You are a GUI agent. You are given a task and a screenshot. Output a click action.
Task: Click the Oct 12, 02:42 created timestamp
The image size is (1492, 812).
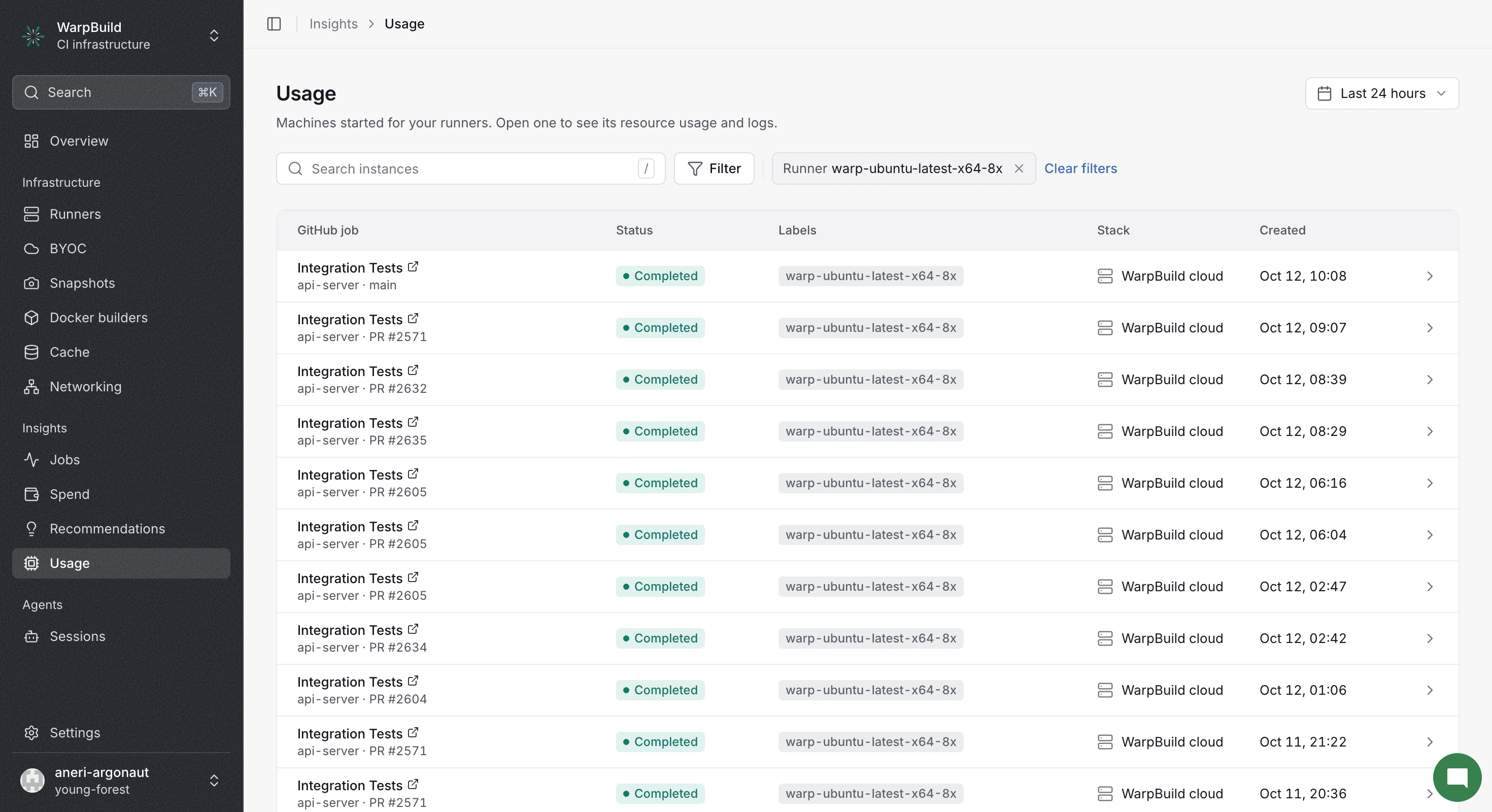click(x=1303, y=638)
